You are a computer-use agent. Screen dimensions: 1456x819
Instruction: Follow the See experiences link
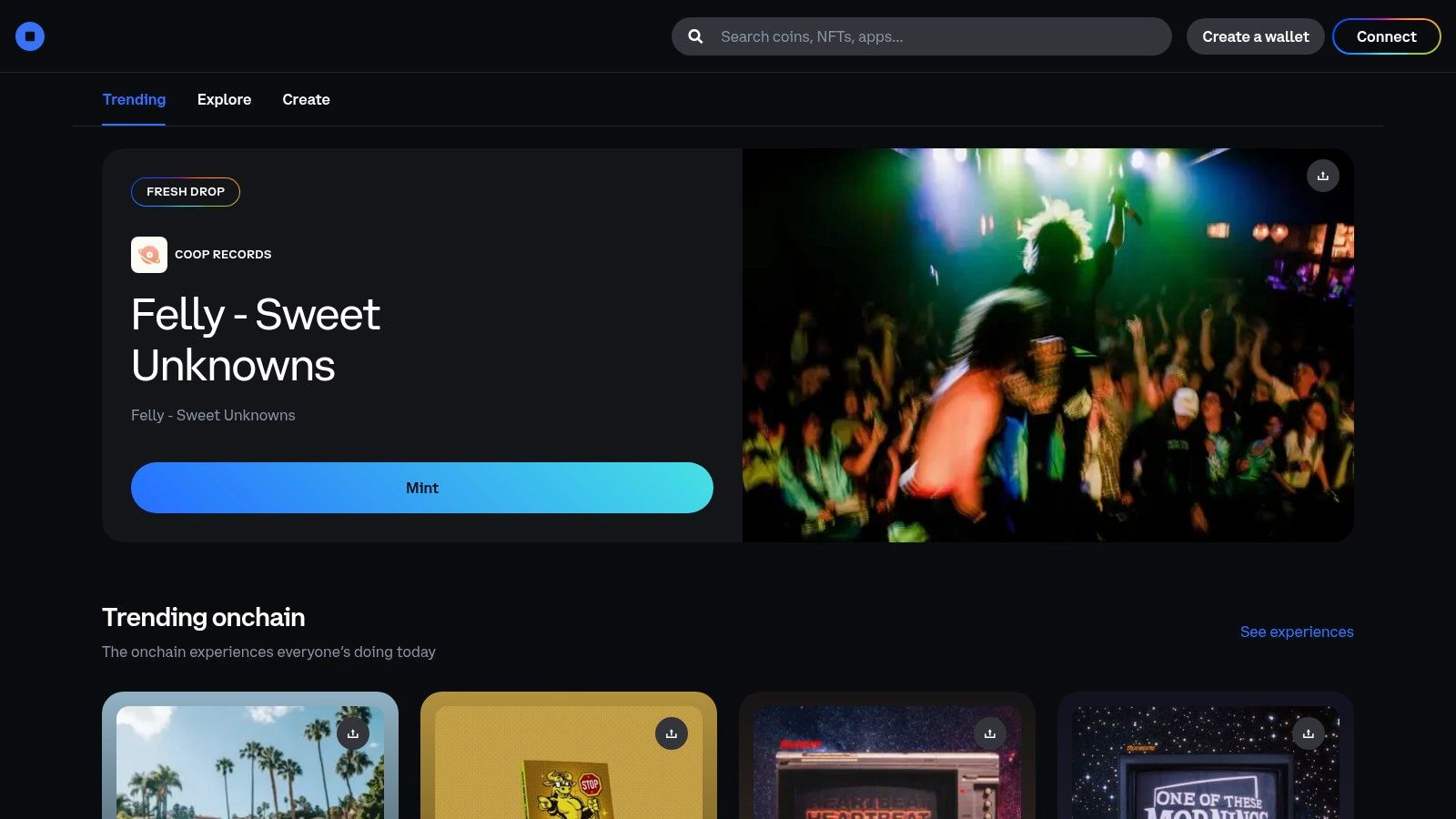tap(1296, 632)
